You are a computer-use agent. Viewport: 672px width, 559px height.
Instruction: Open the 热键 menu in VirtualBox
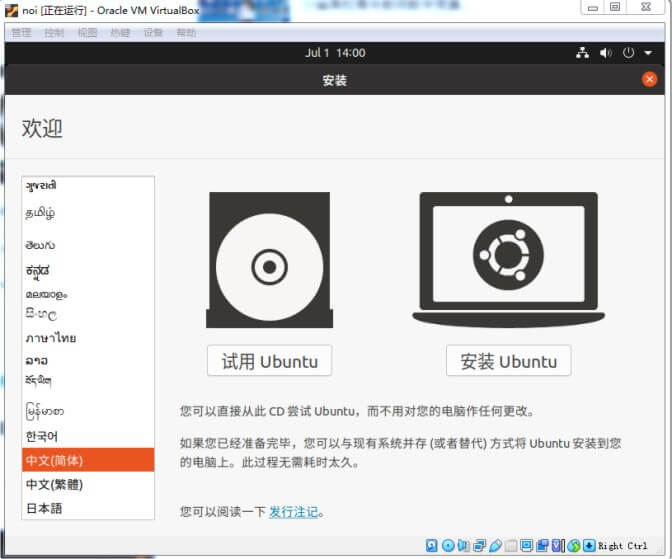(120, 33)
